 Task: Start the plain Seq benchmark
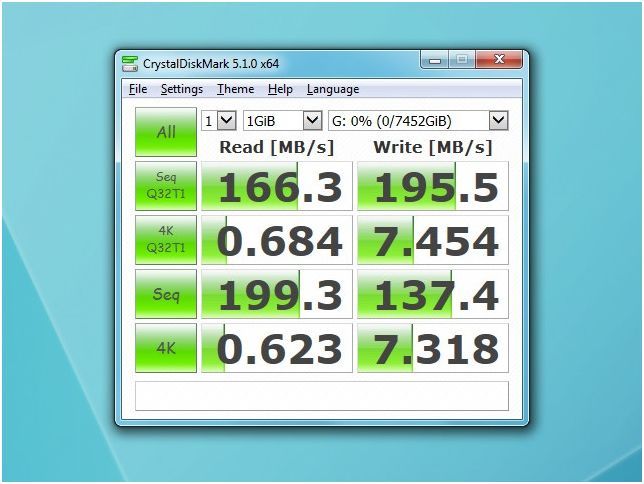coord(166,294)
